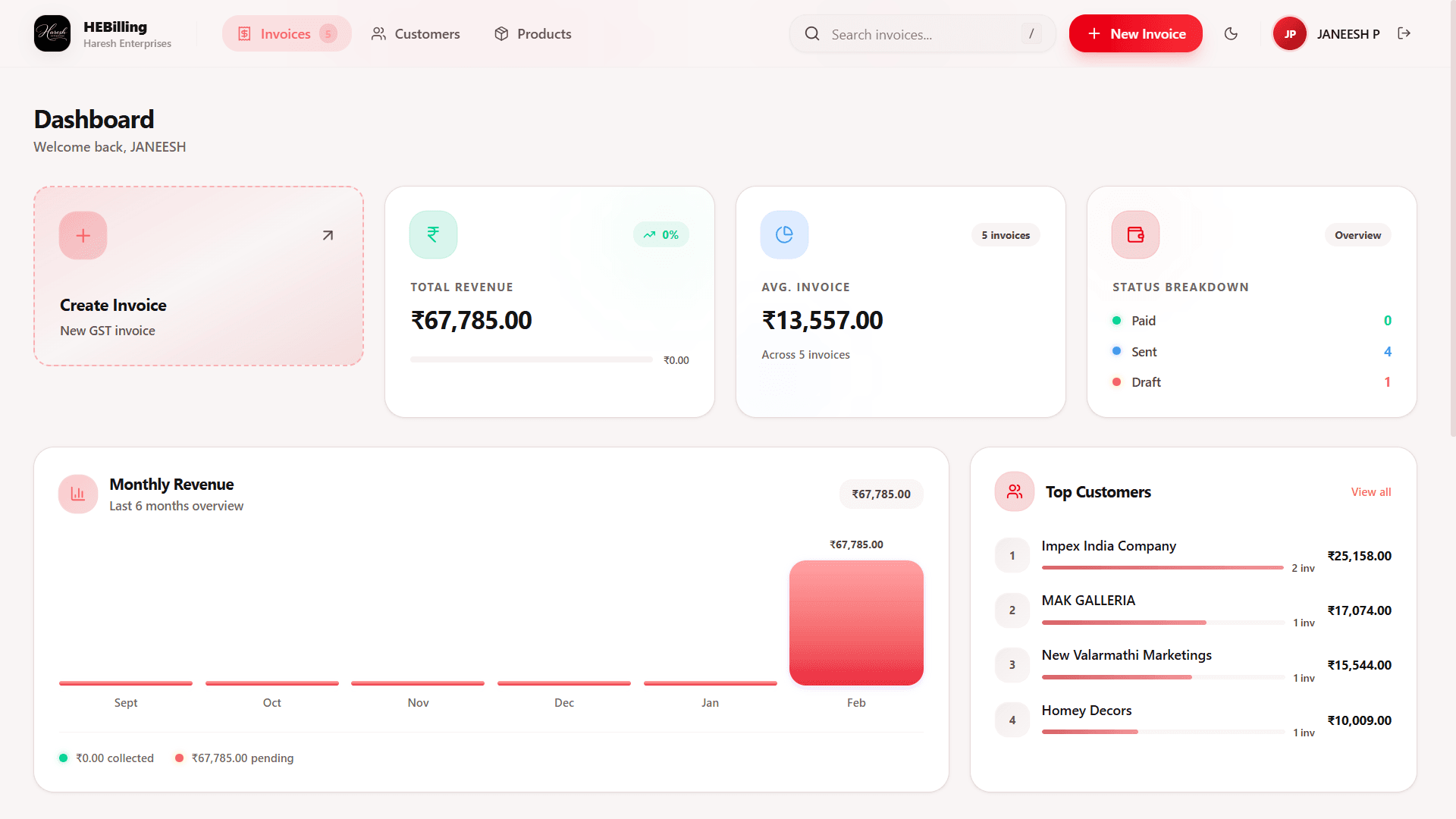The width and height of the screenshot is (1456, 819).
Task: Click the wallet icon in Status Breakdown card
Action: 1135,234
